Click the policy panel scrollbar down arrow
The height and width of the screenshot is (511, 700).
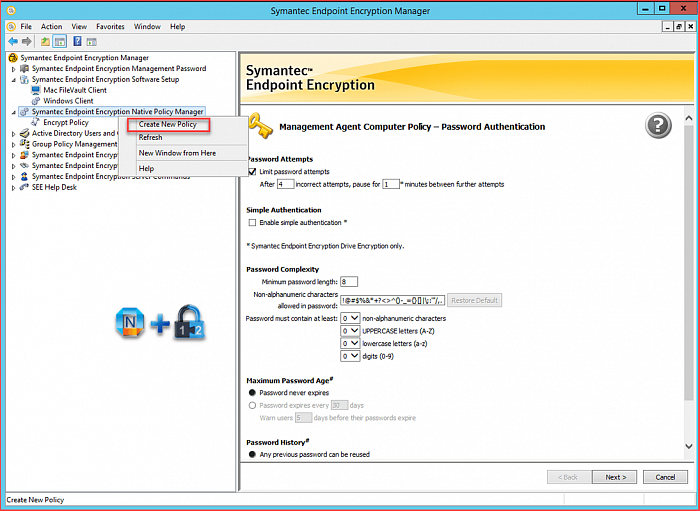coord(688,446)
